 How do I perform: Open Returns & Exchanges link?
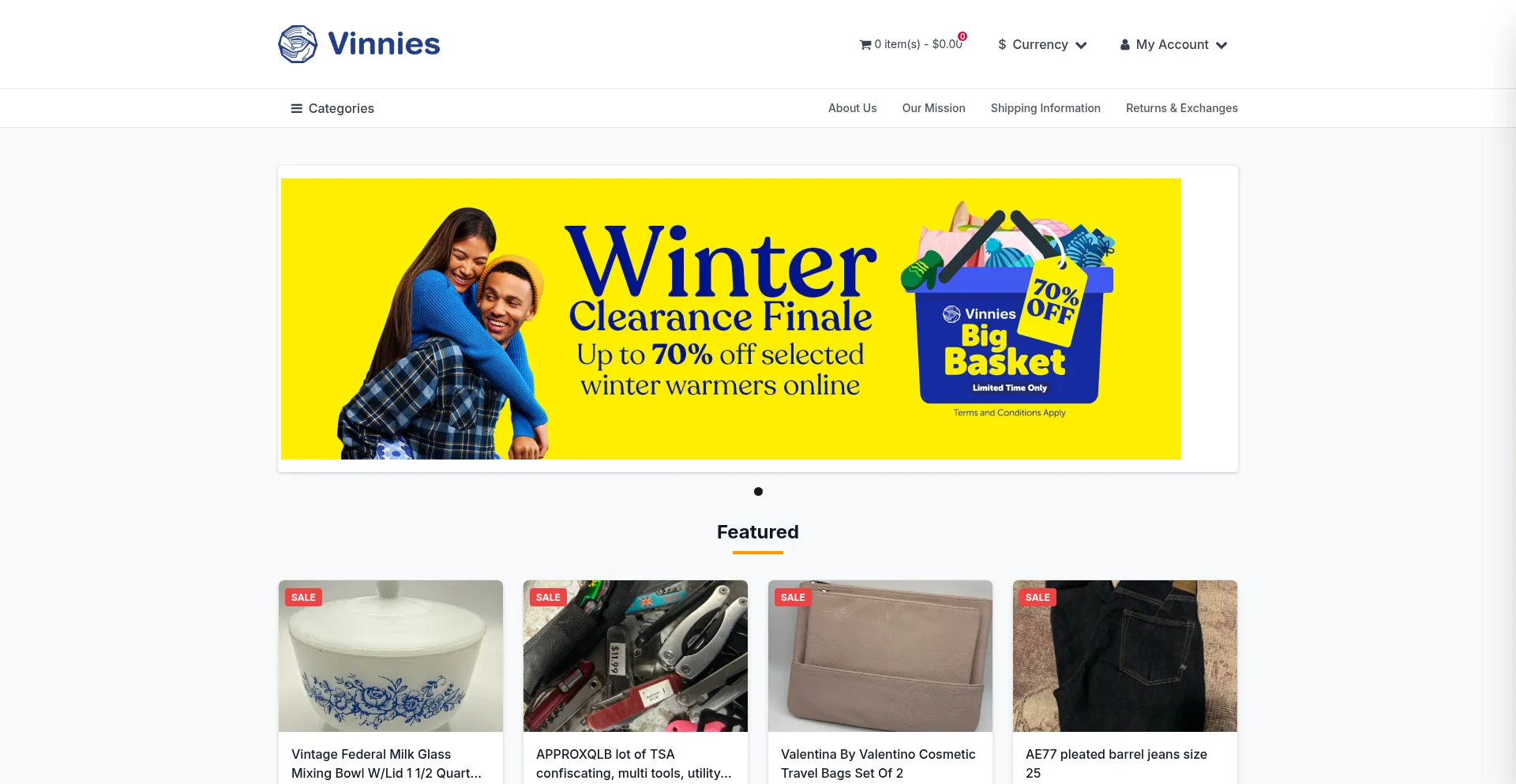[1181, 108]
